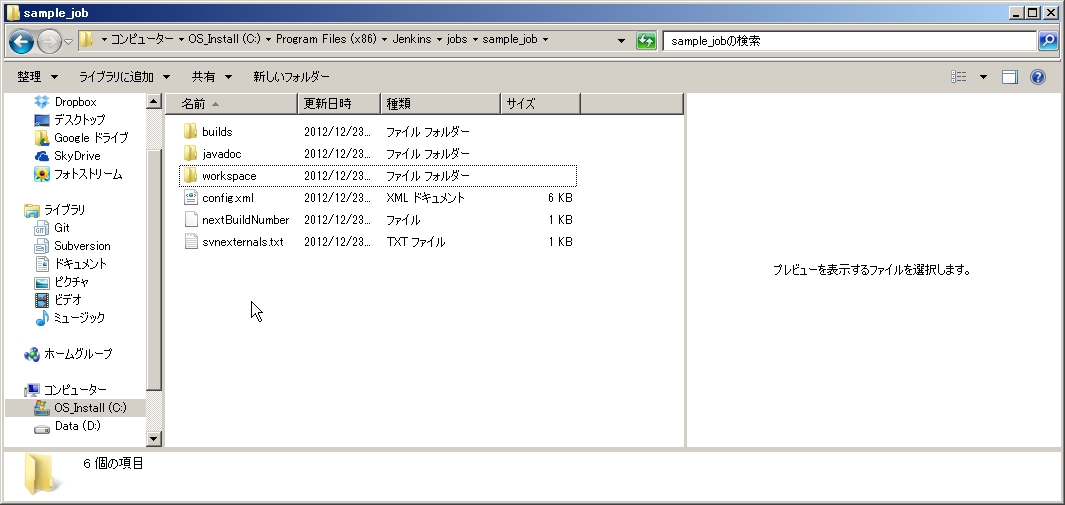Open Help via question mark icon
The height and width of the screenshot is (505, 1065).
coord(1038,77)
